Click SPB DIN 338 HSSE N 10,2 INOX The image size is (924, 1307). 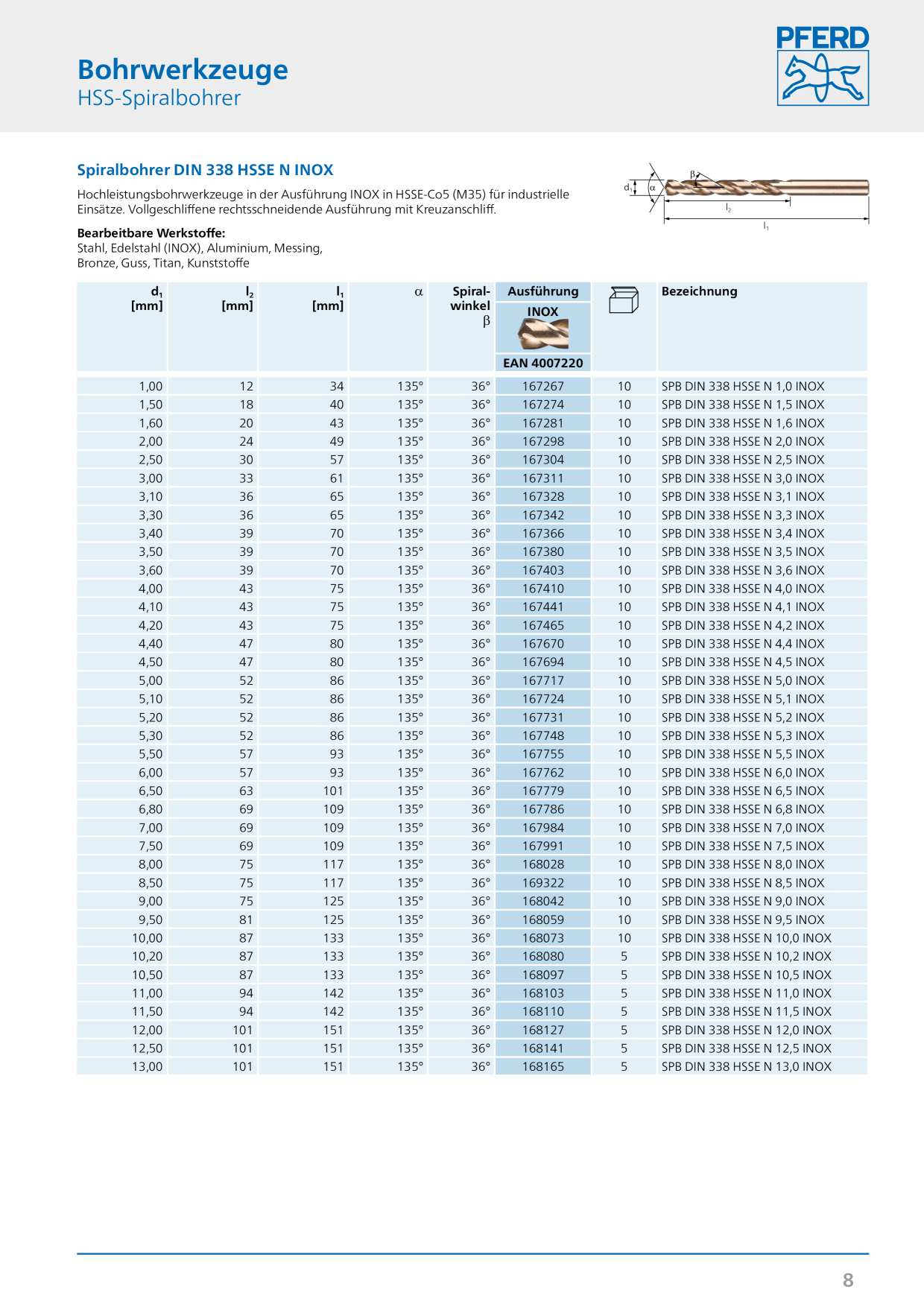click(747, 956)
